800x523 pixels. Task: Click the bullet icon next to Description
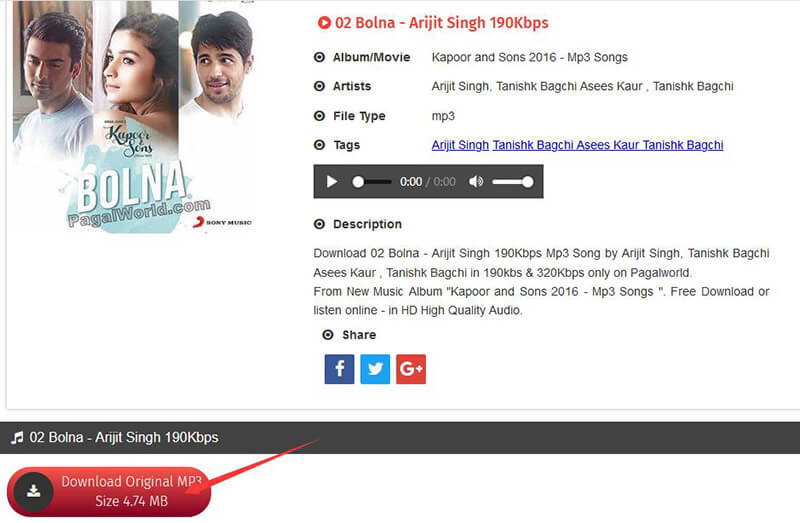click(x=319, y=224)
